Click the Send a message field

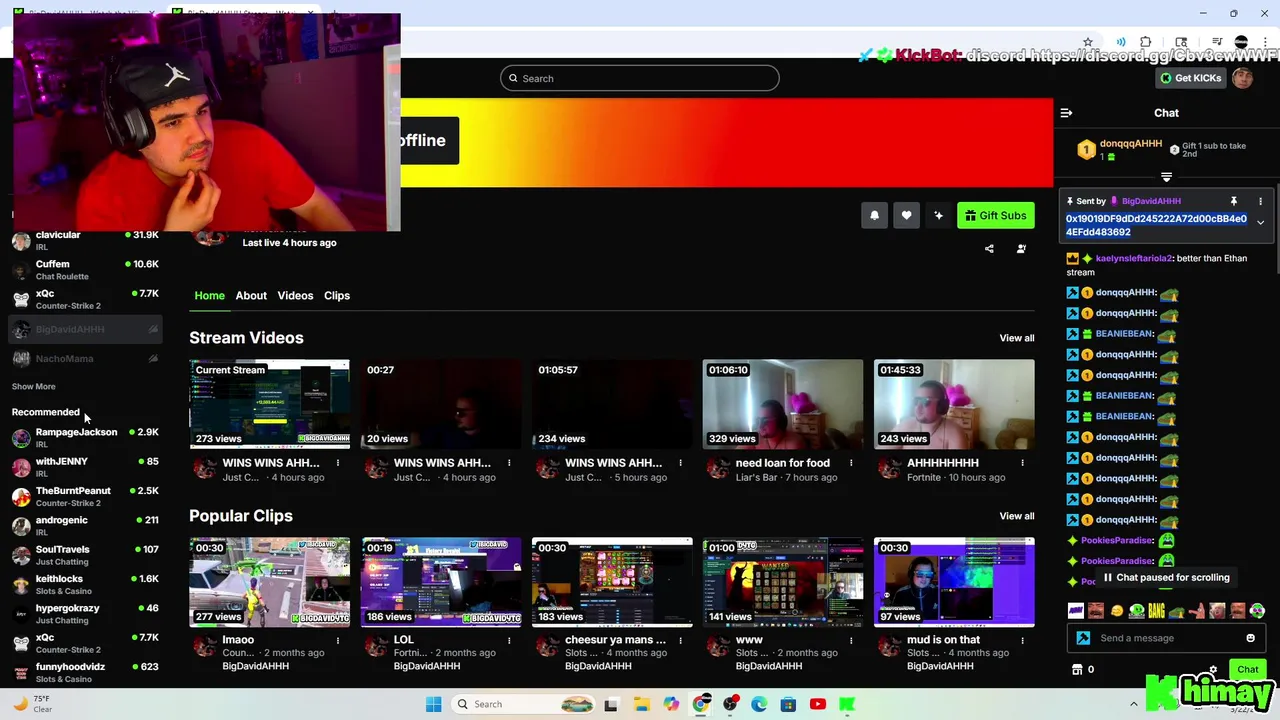(x=1166, y=638)
